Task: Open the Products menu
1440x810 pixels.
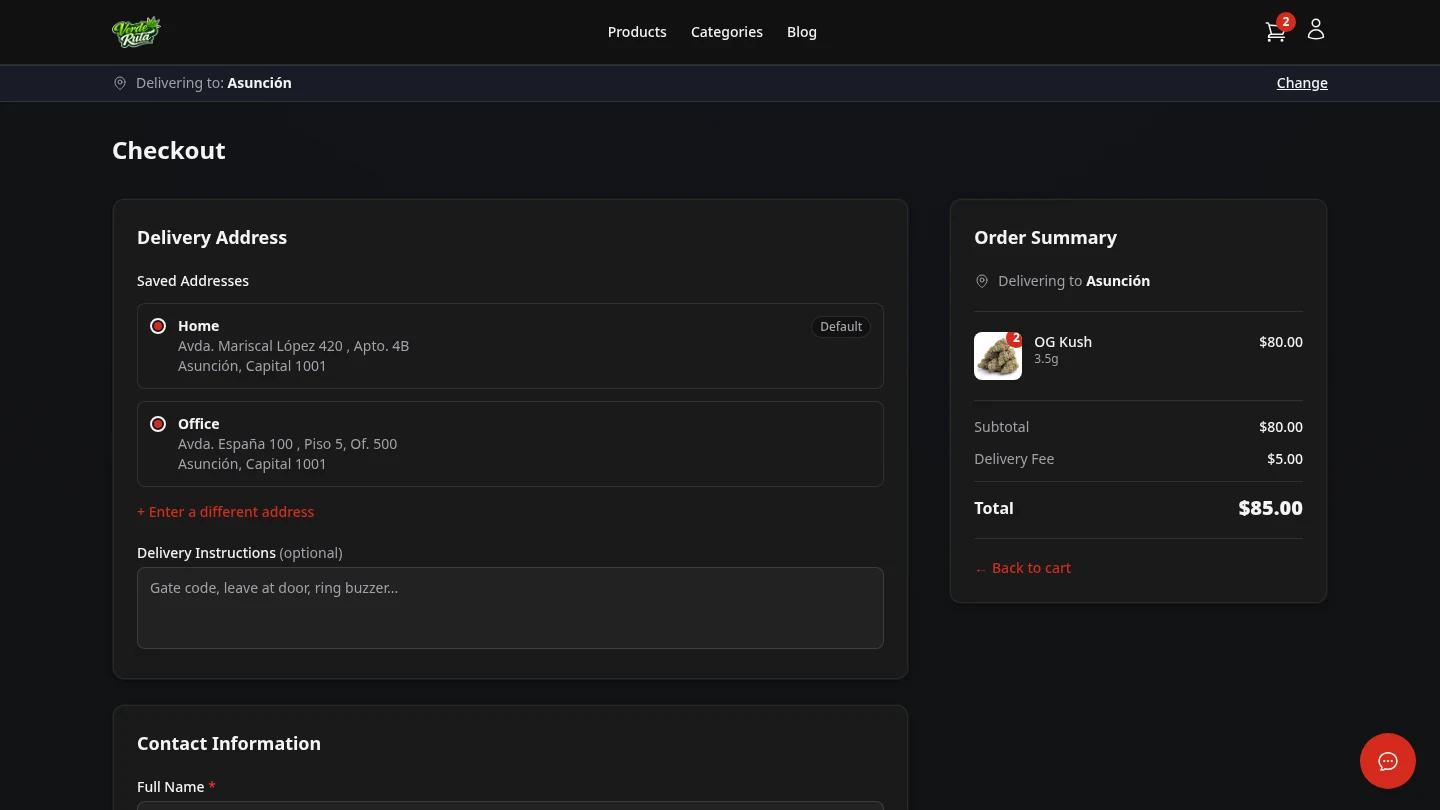Action: pyautogui.click(x=637, y=31)
